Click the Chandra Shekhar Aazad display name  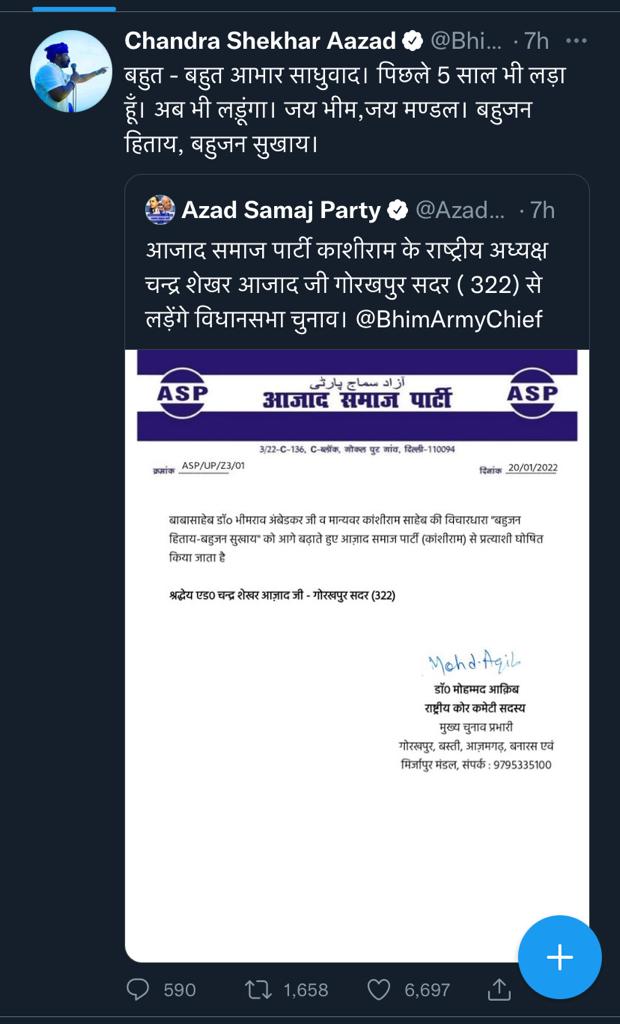click(x=260, y=41)
